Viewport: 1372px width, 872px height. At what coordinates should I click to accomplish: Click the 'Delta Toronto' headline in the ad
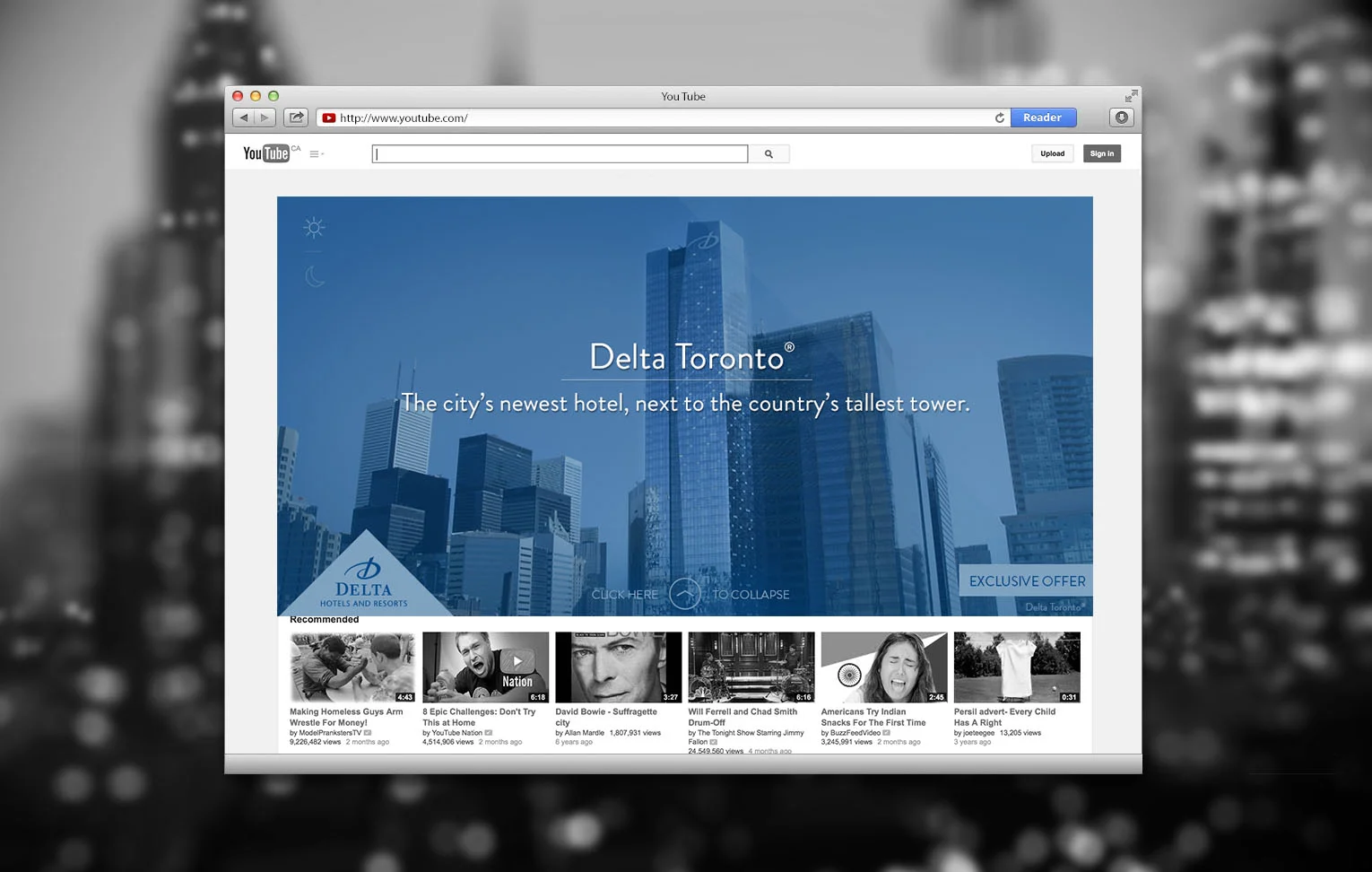[x=690, y=357]
